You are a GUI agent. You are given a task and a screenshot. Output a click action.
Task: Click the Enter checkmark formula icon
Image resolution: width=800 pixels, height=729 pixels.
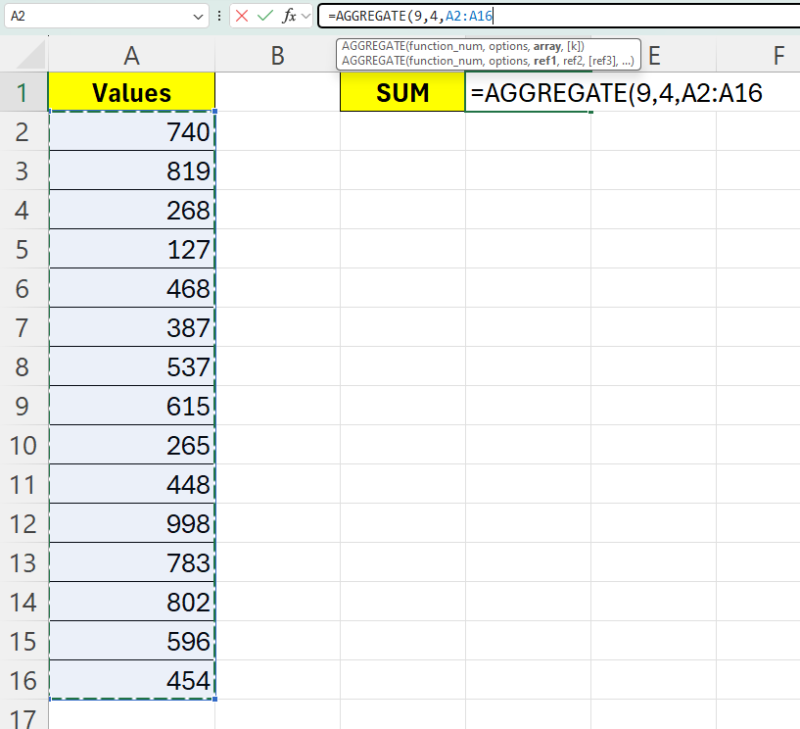click(x=265, y=16)
